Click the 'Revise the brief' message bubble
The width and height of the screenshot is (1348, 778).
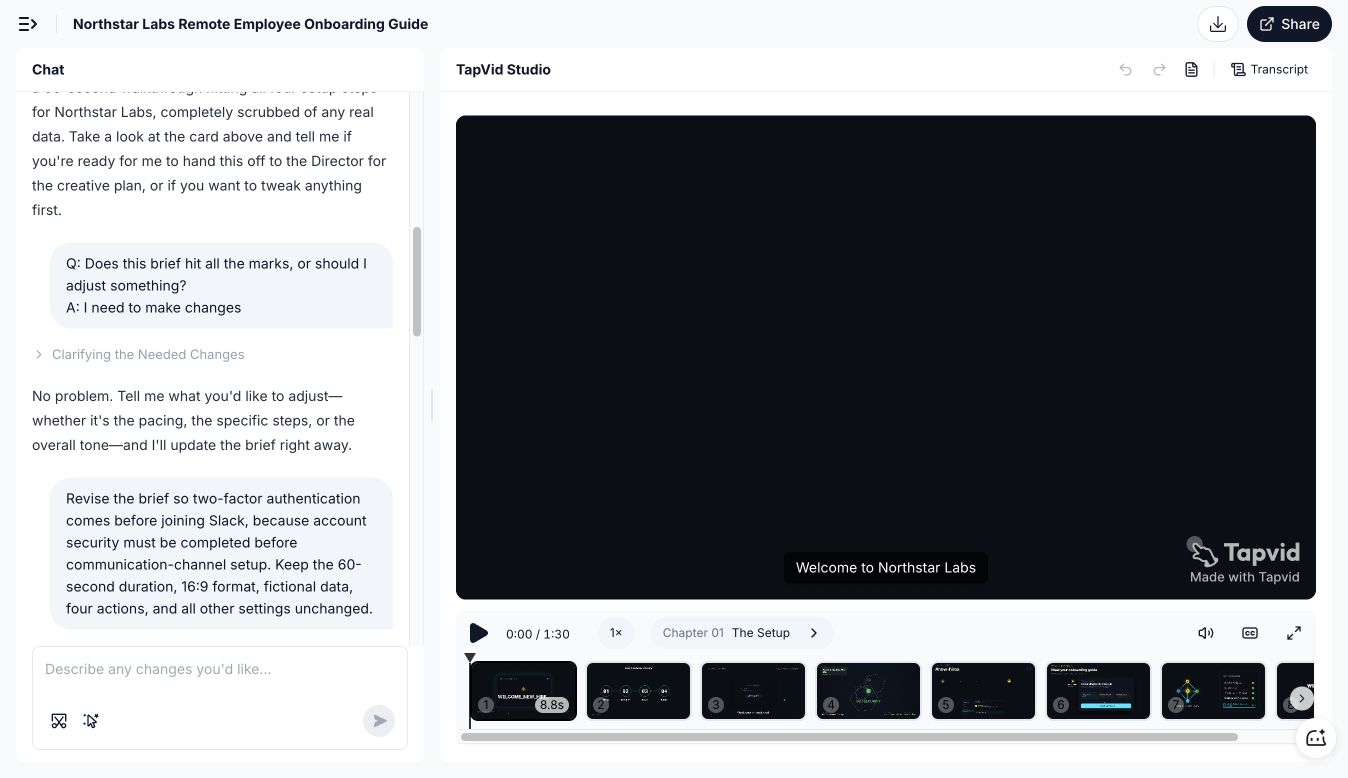coord(221,553)
